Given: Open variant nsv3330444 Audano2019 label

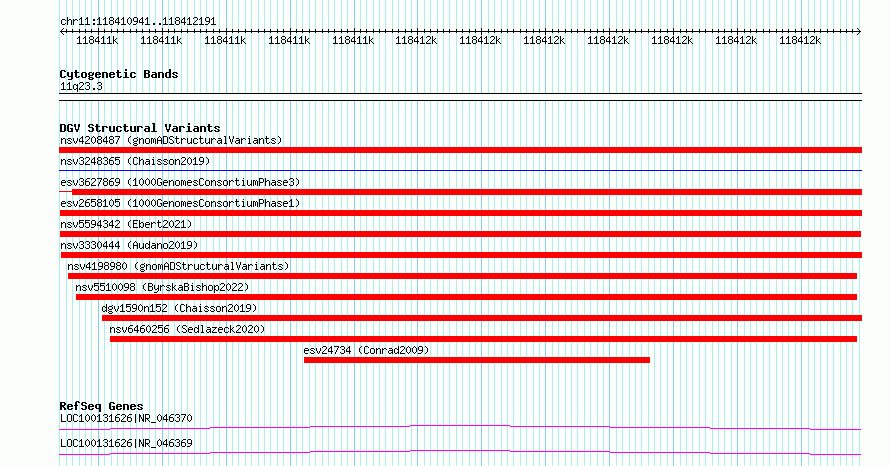Looking at the screenshot, I should pos(129,245).
